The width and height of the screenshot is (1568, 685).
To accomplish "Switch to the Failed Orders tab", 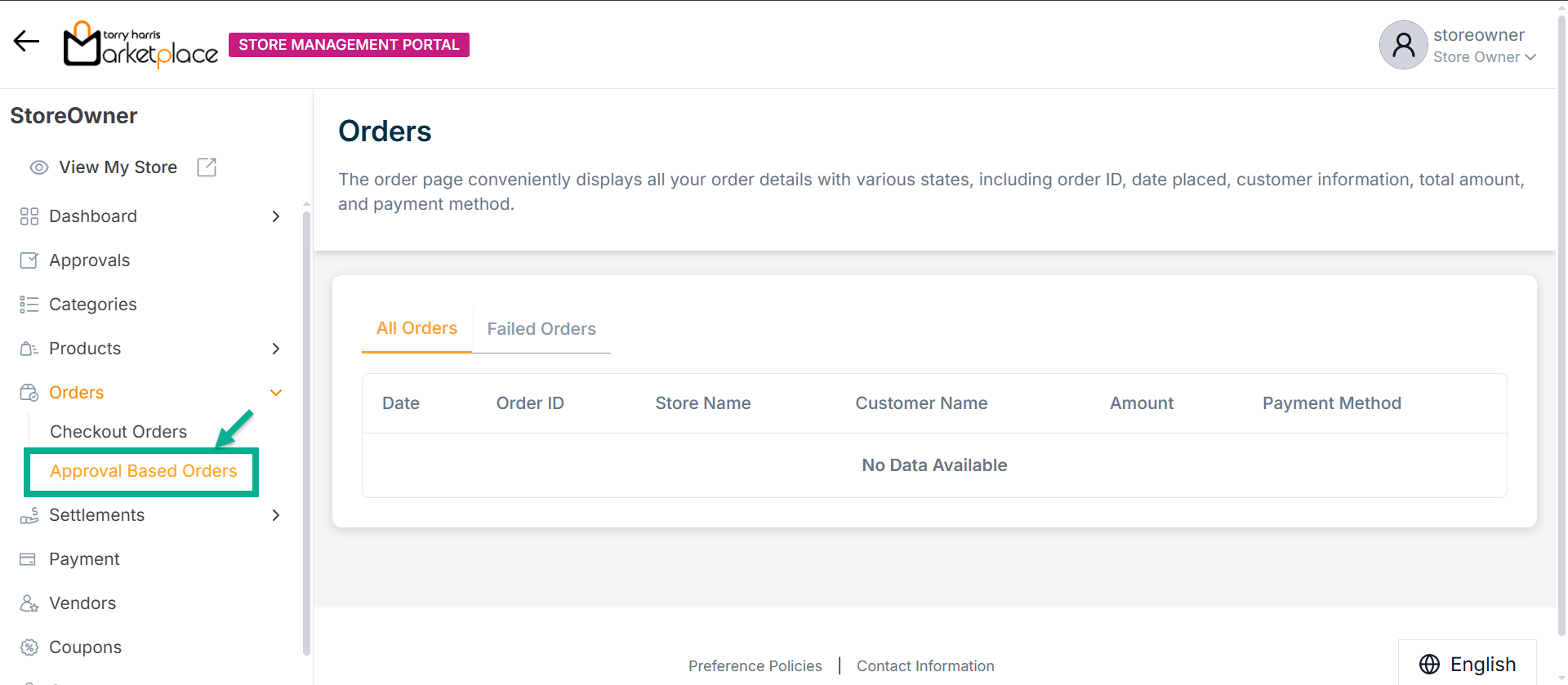I will 541,329.
